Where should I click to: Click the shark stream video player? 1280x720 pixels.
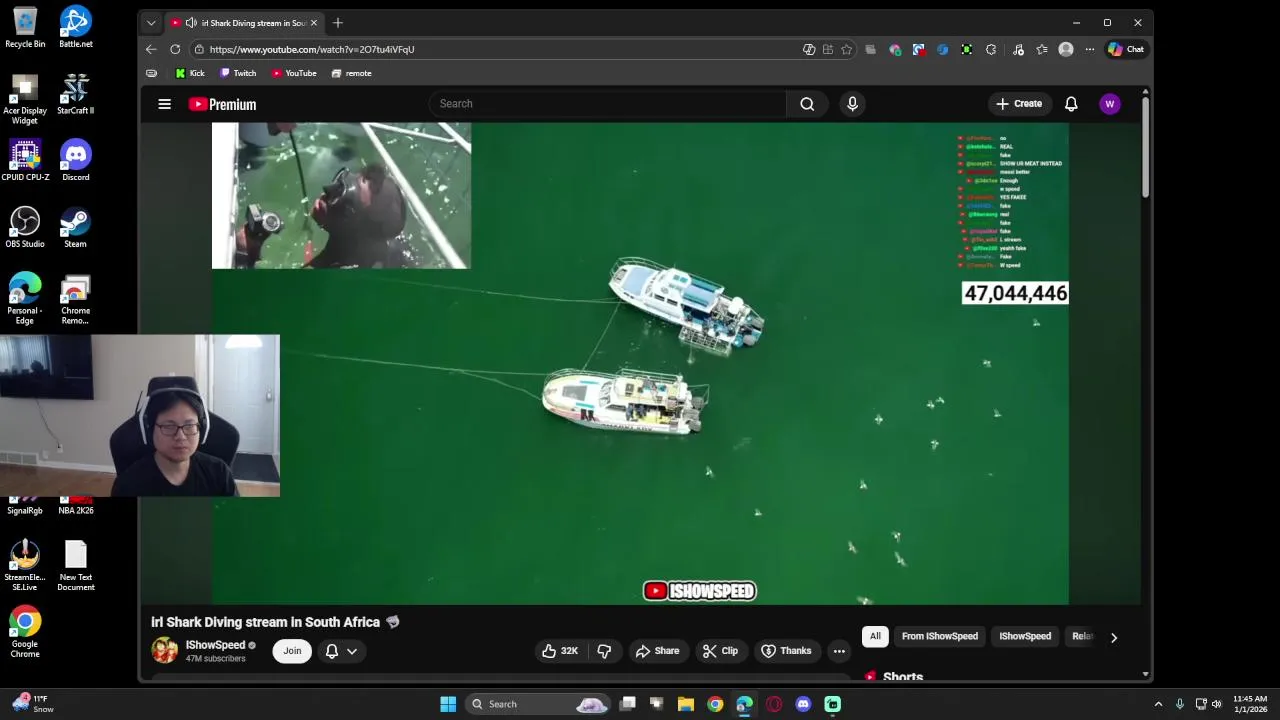640,364
